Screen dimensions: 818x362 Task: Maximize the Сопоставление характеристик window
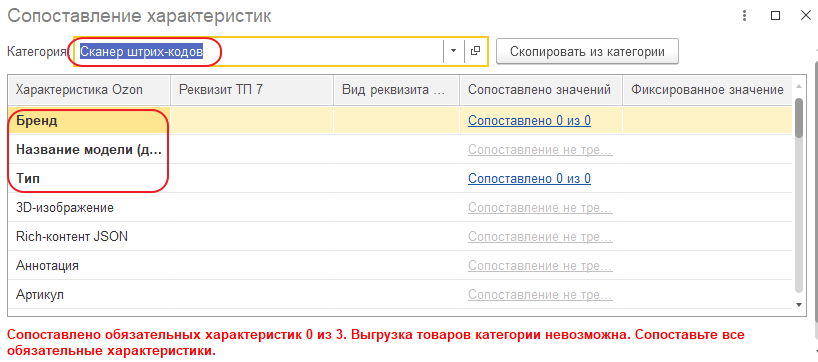pyautogui.click(x=775, y=16)
